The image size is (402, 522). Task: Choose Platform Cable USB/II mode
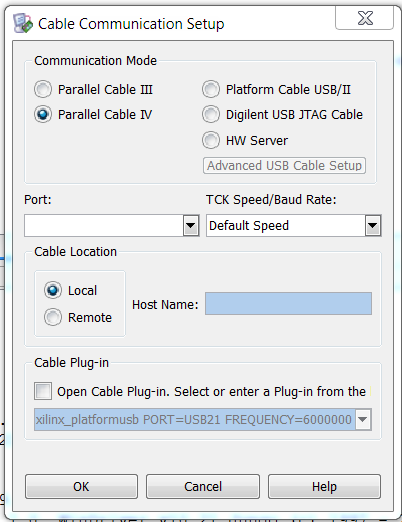pyautogui.click(x=211, y=89)
